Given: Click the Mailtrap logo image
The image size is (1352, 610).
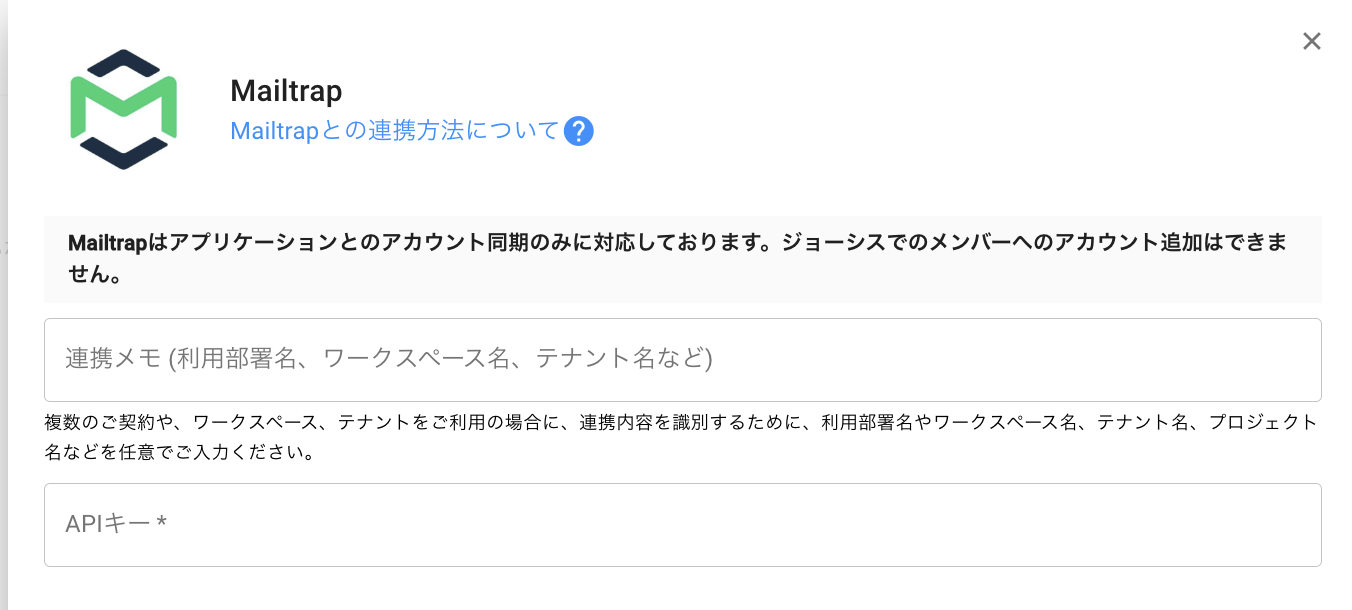Looking at the screenshot, I should (x=123, y=109).
